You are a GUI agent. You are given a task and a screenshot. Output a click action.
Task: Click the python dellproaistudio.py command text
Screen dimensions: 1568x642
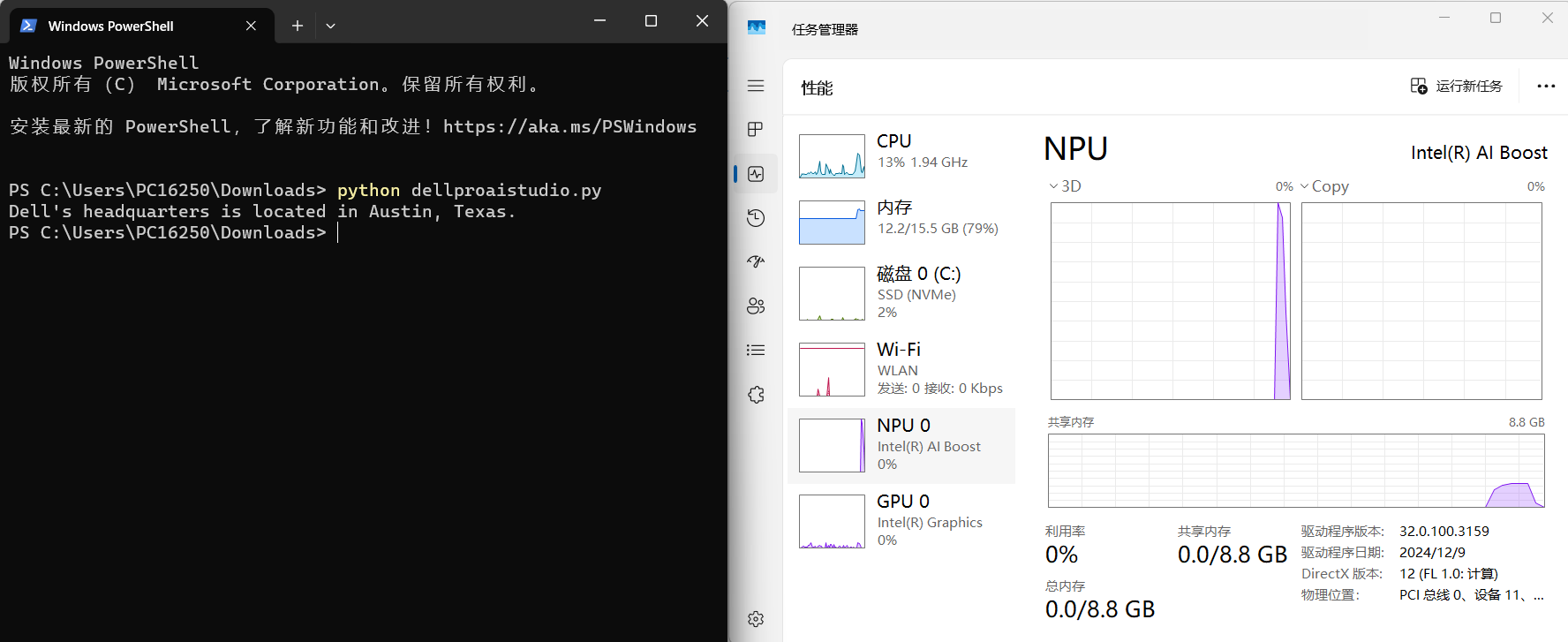(469, 190)
